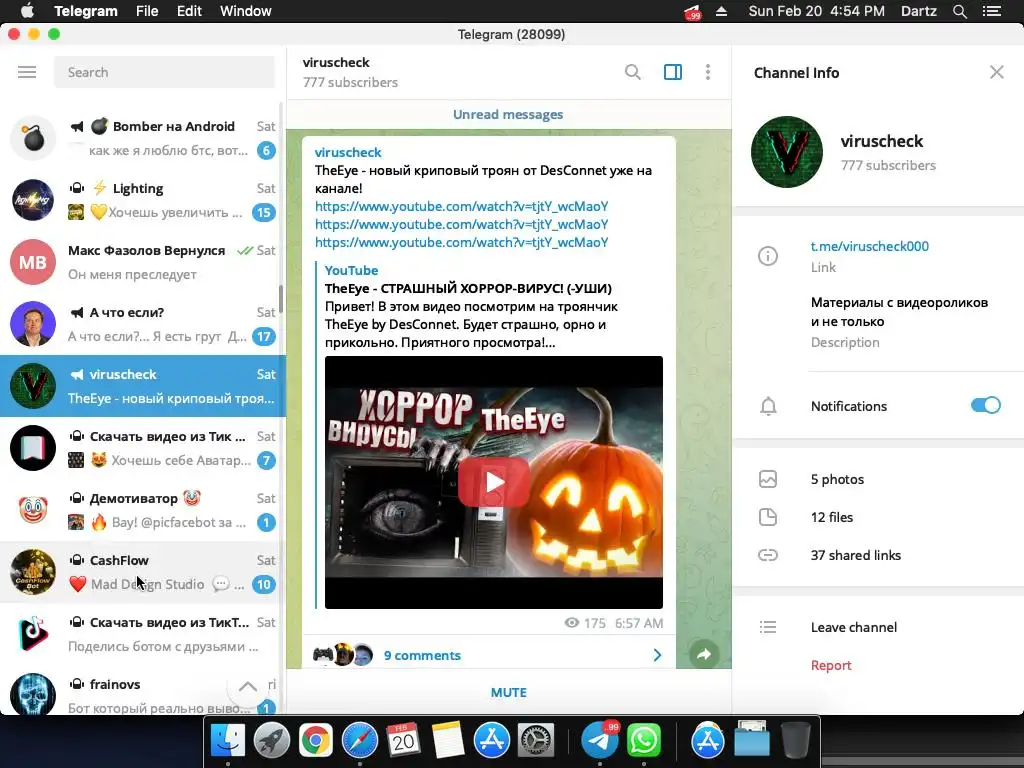Toggle the right sidebar panel icon
The image size is (1024, 768).
673,72
